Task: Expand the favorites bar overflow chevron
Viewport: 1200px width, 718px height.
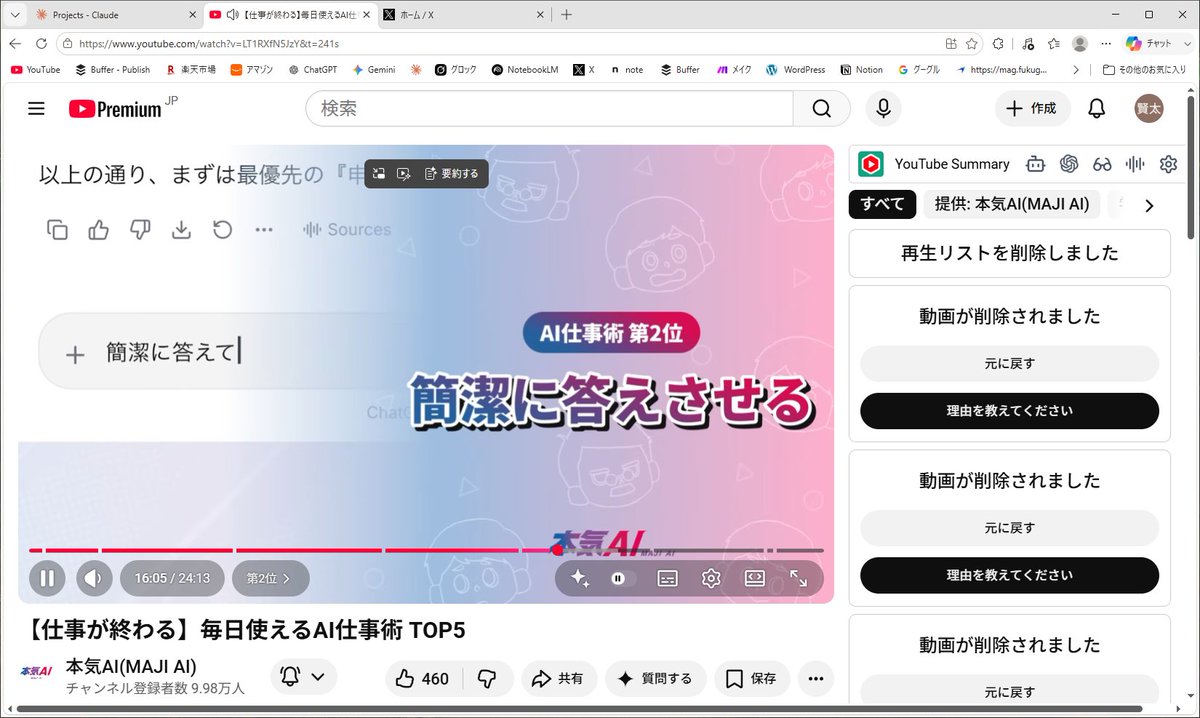Action: click(x=1075, y=70)
